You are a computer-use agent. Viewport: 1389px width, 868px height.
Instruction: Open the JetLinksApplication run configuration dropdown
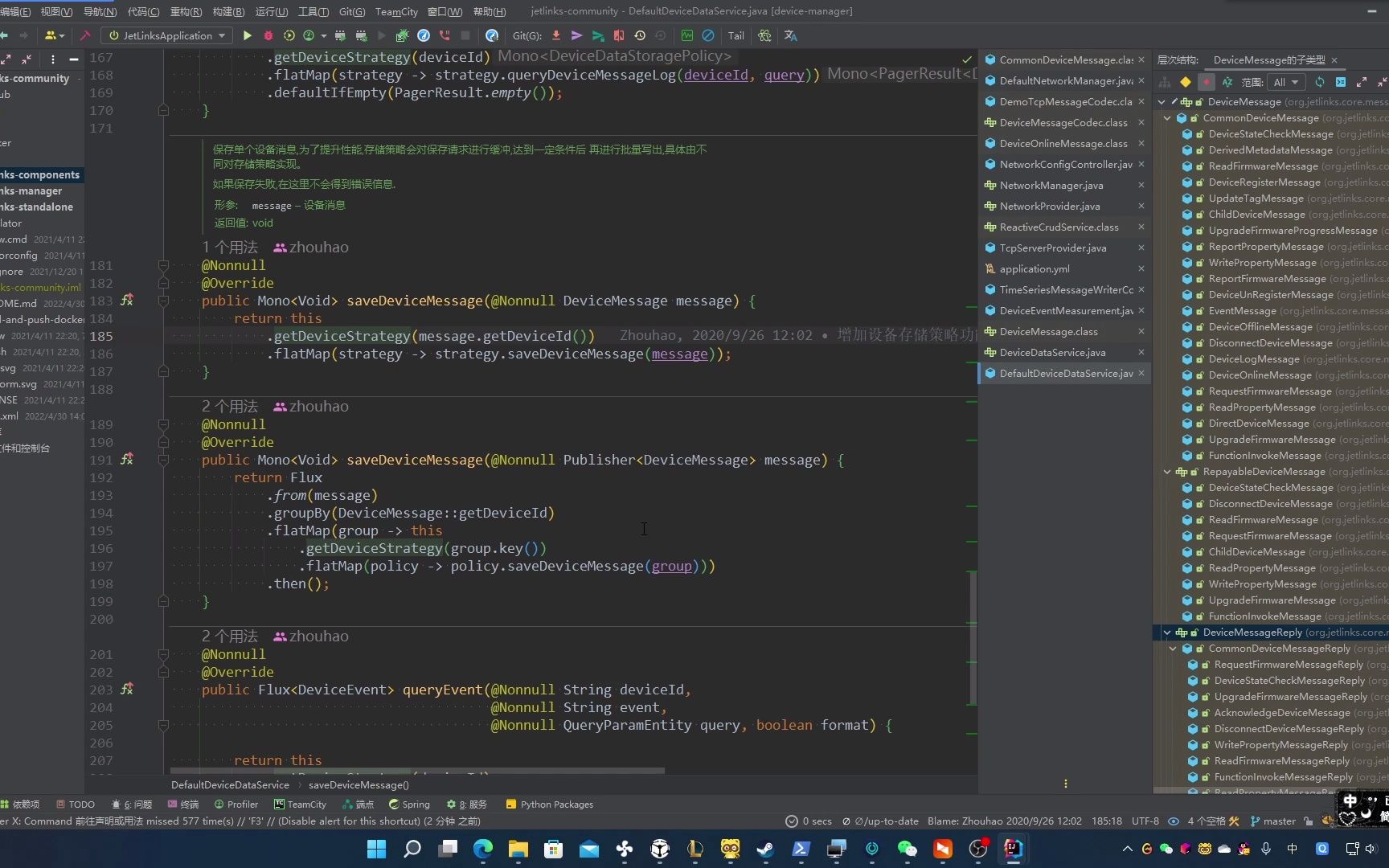(167, 35)
